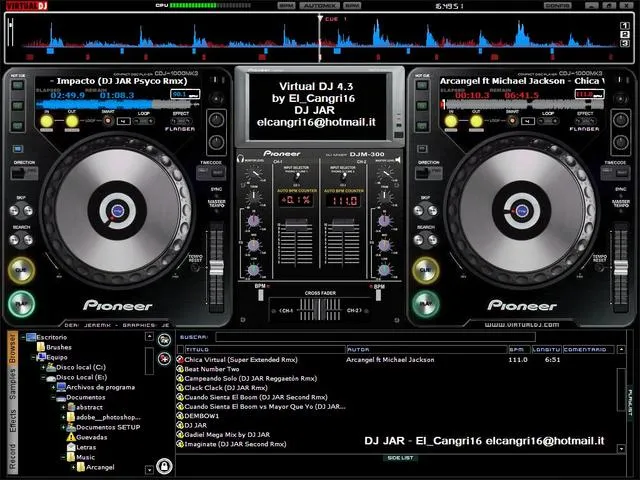Click the Search backward knob on left deck
640x480 pixels.
click(14, 240)
